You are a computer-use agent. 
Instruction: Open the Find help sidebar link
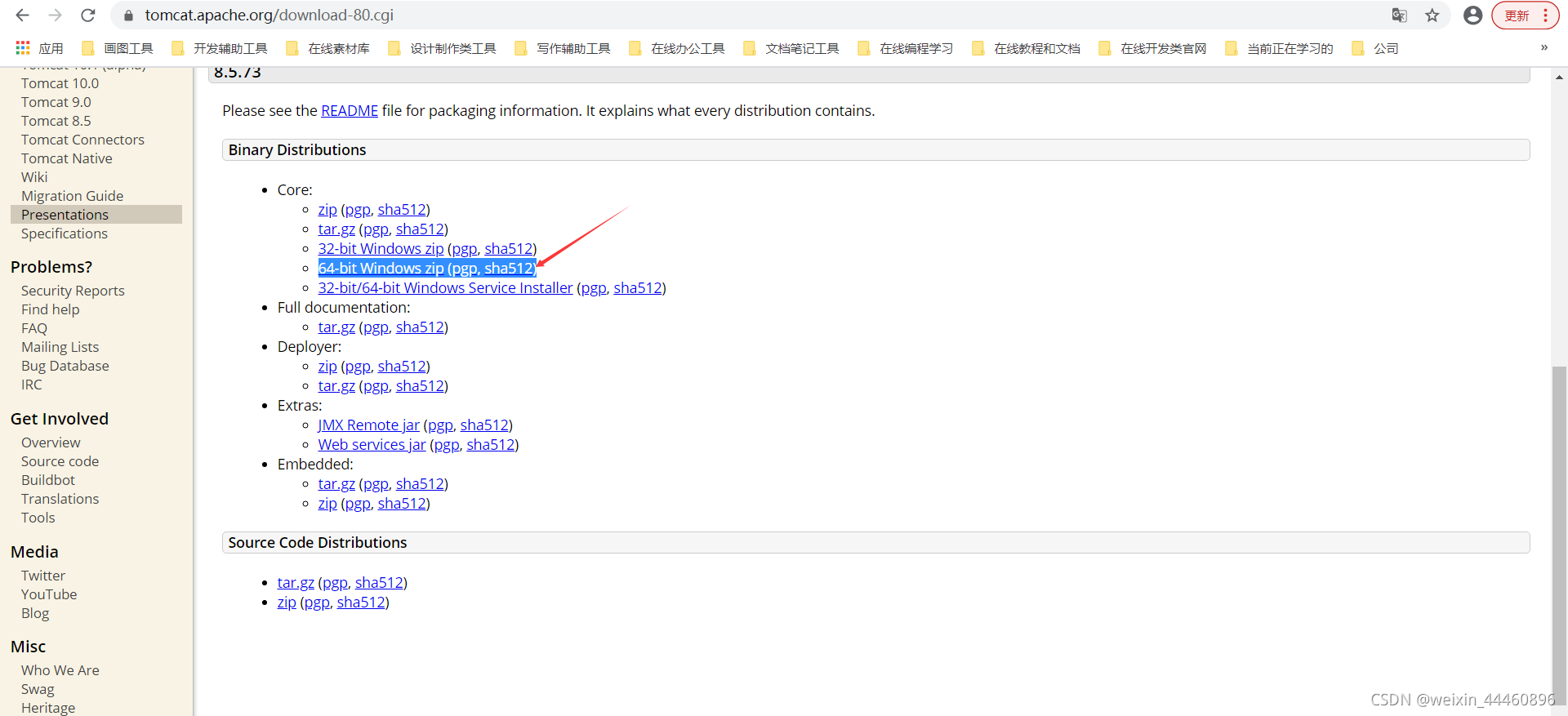(x=51, y=309)
